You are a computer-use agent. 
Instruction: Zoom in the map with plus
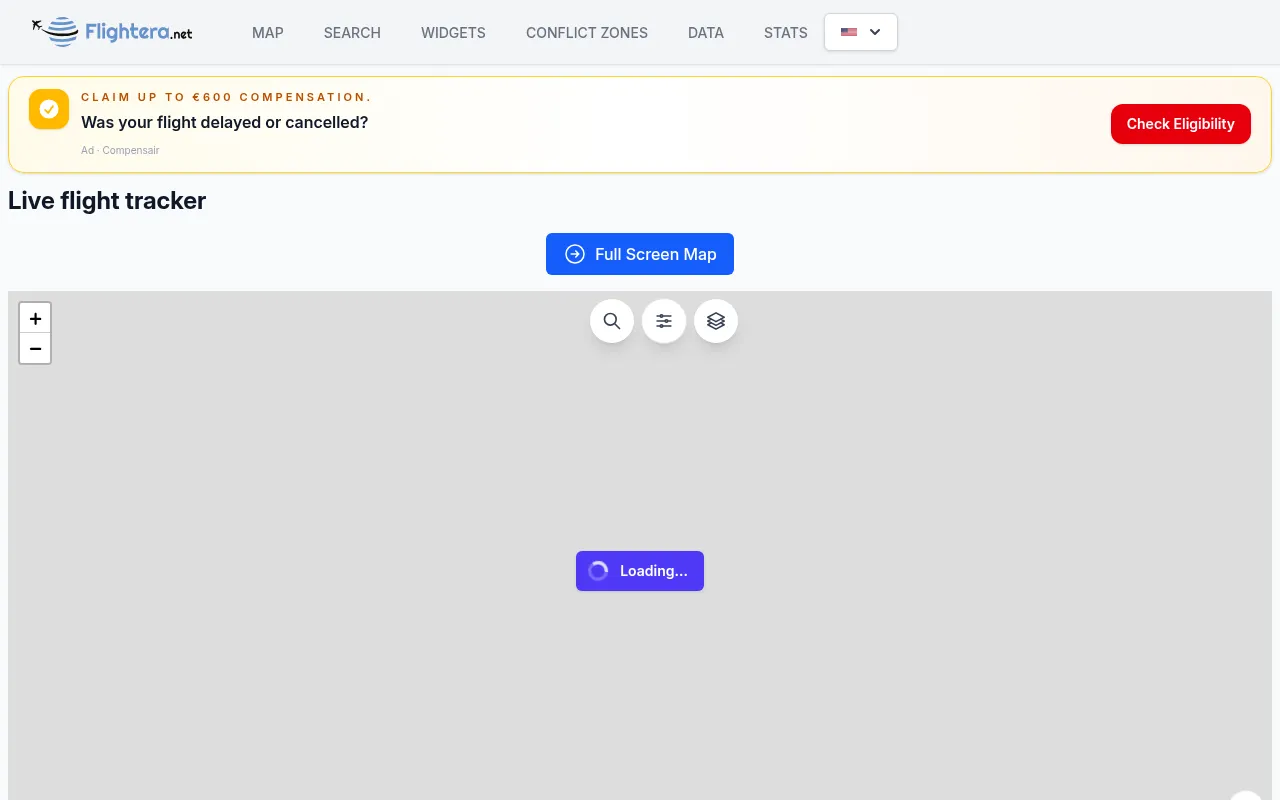[x=35, y=318]
